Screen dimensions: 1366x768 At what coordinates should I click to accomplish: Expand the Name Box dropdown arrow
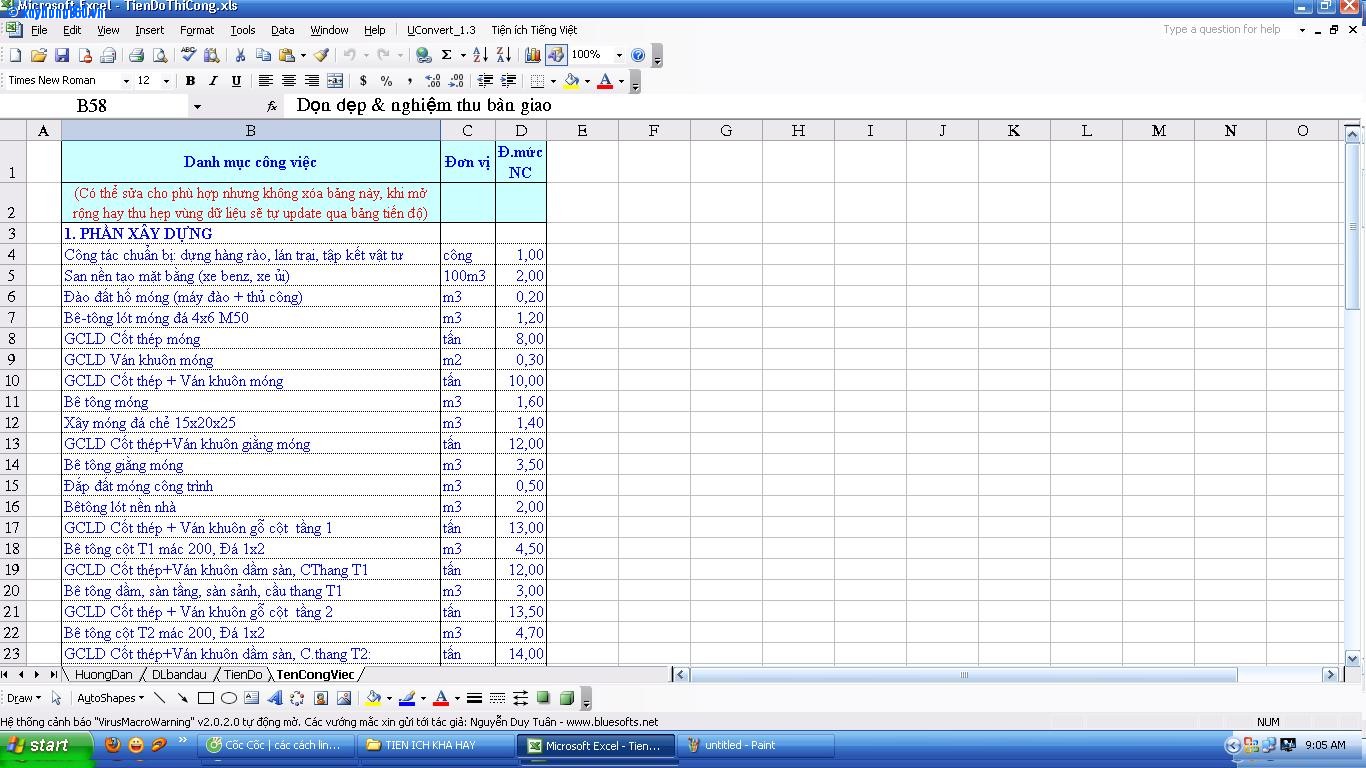pos(197,106)
